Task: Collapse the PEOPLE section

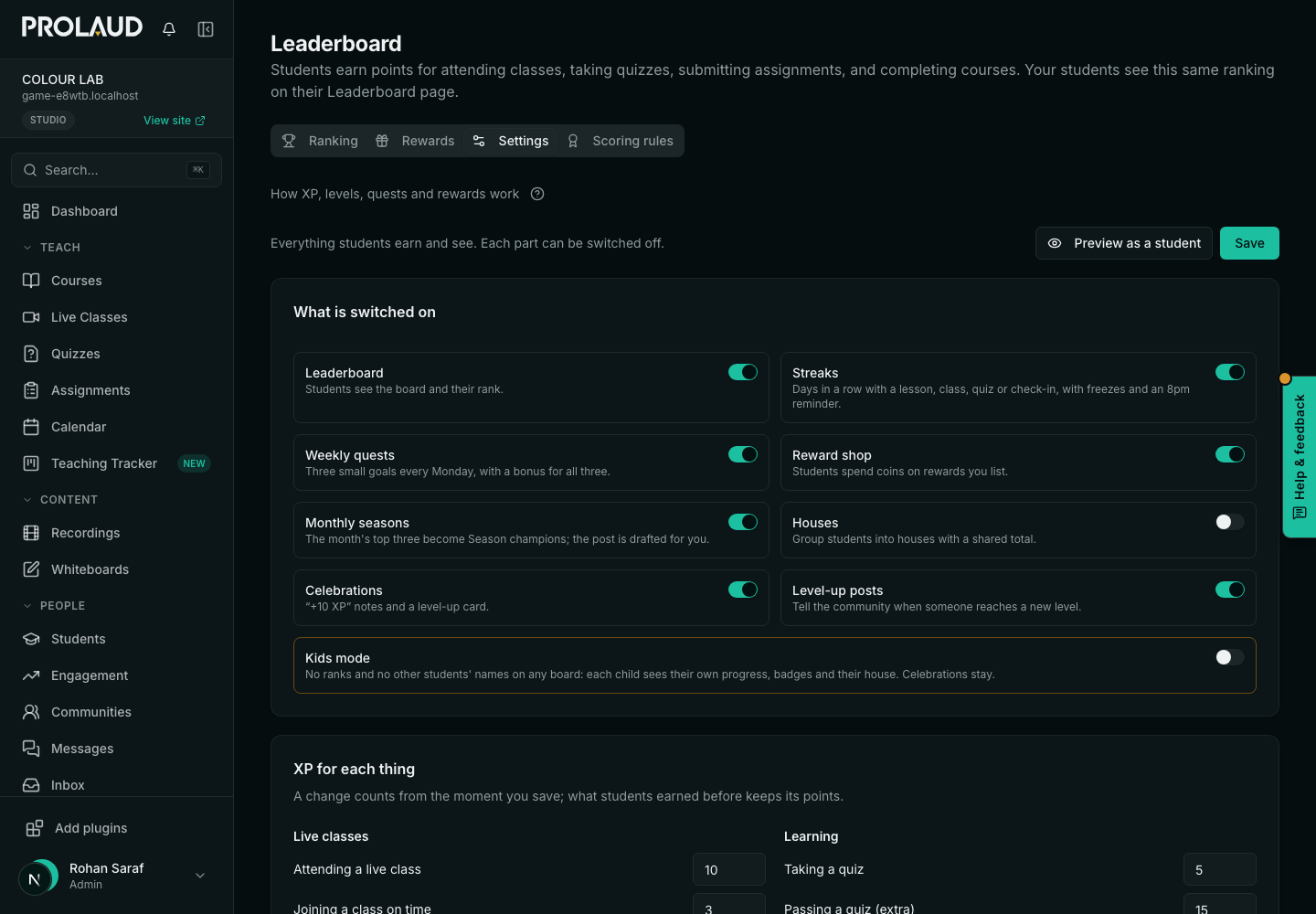Action: coord(53,606)
